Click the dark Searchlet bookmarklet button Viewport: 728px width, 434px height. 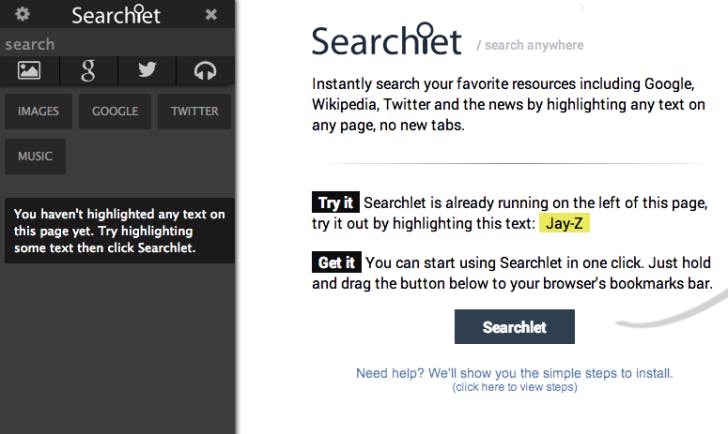point(514,327)
